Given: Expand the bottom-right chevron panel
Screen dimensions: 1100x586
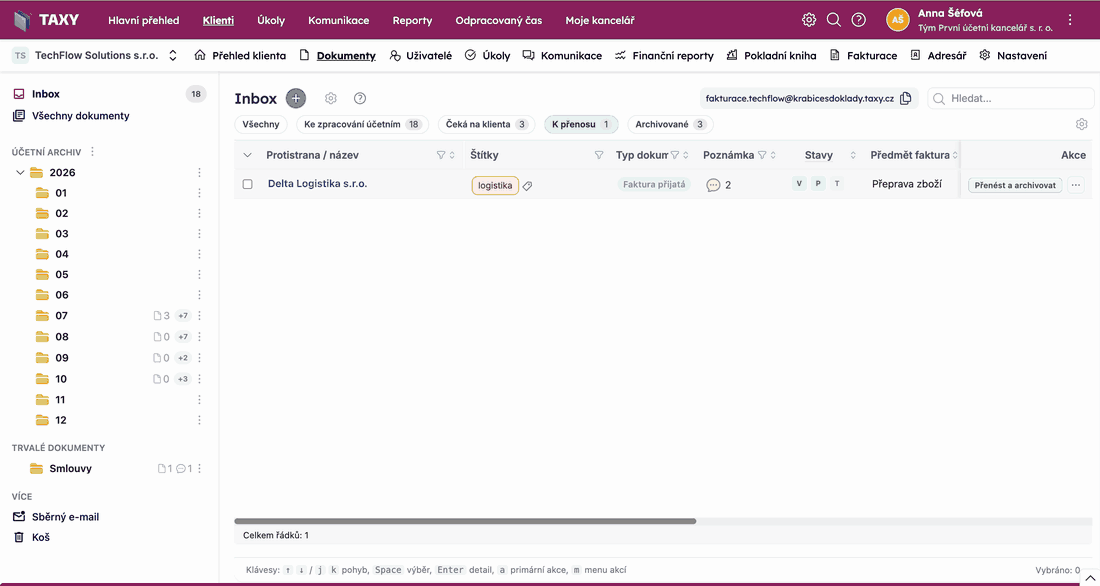Looking at the screenshot, I should coord(1092,577).
